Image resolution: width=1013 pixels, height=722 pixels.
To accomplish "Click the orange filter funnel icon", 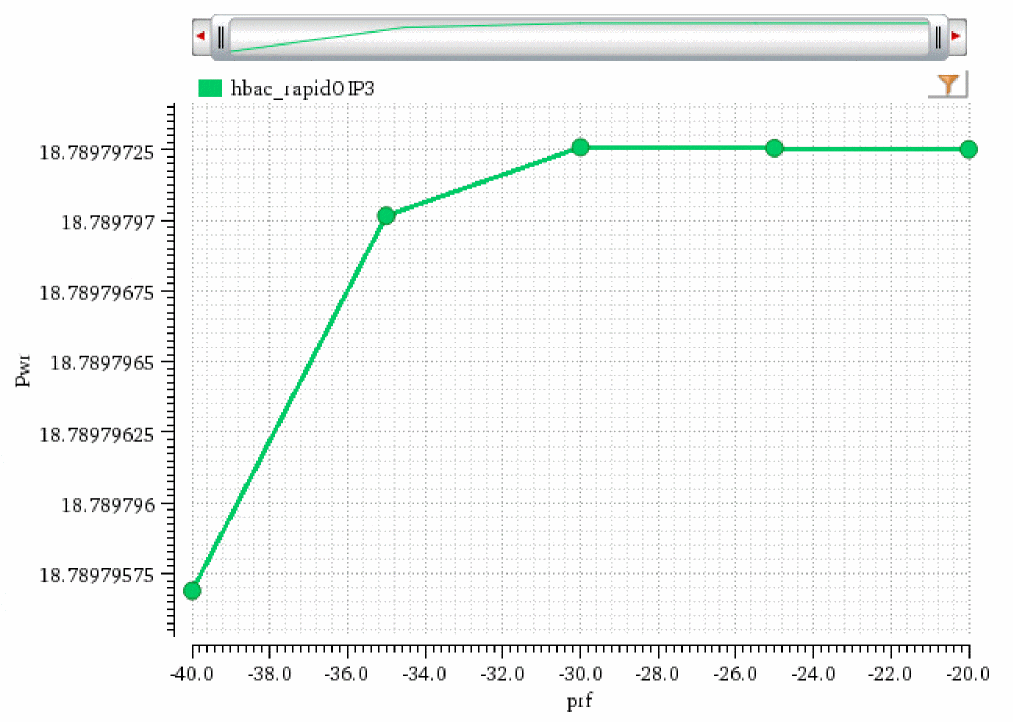I will click(x=948, y=85).
